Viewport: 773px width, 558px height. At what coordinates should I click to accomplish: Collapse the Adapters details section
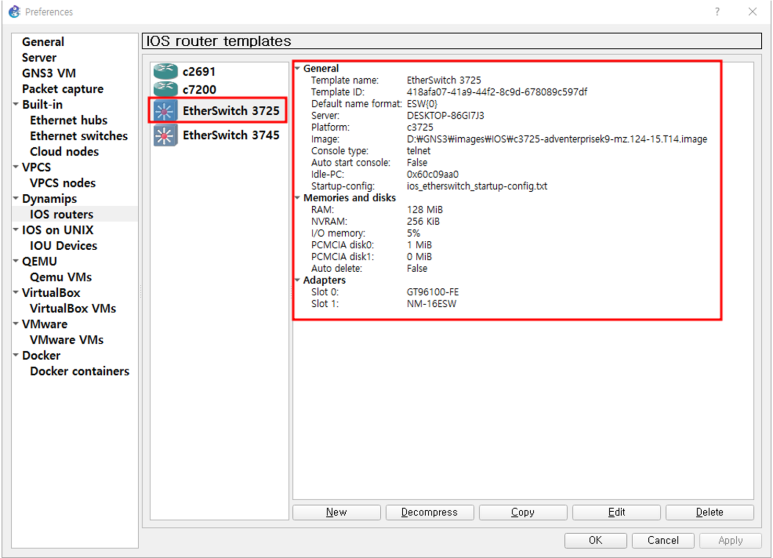tap(298, 280)
